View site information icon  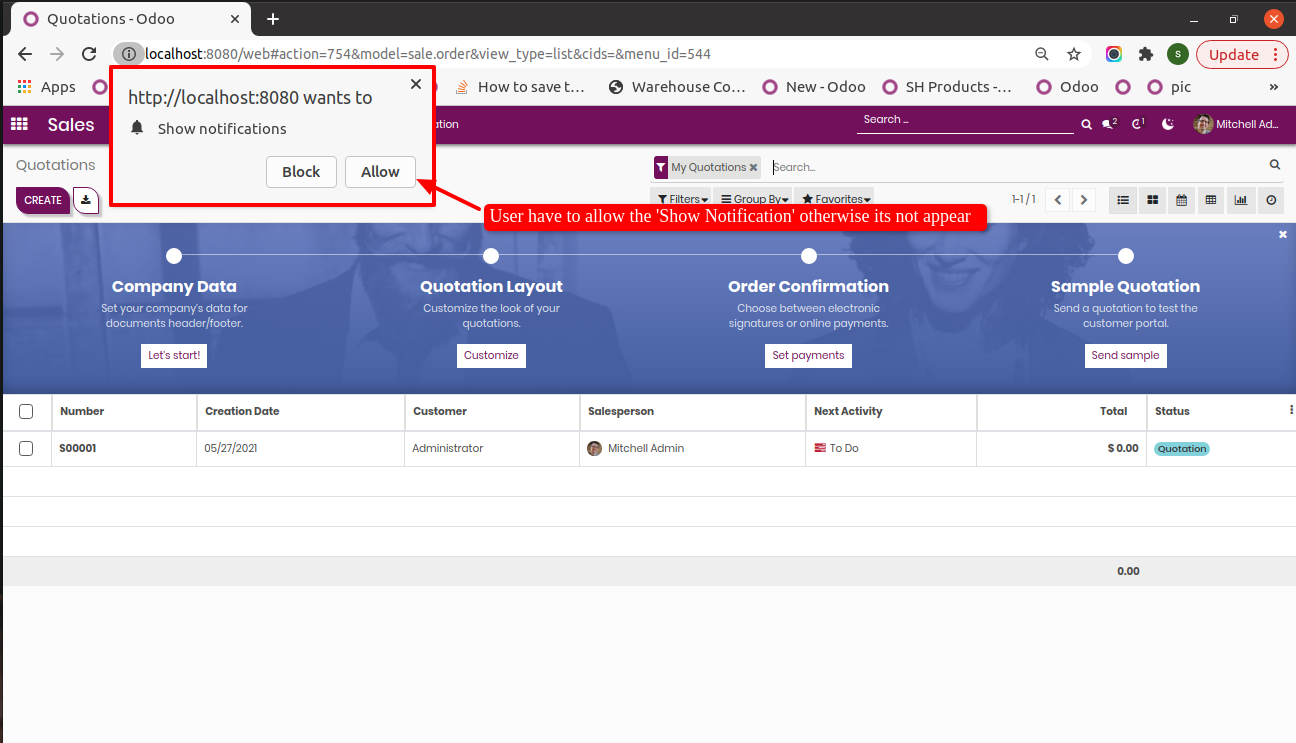128,54
